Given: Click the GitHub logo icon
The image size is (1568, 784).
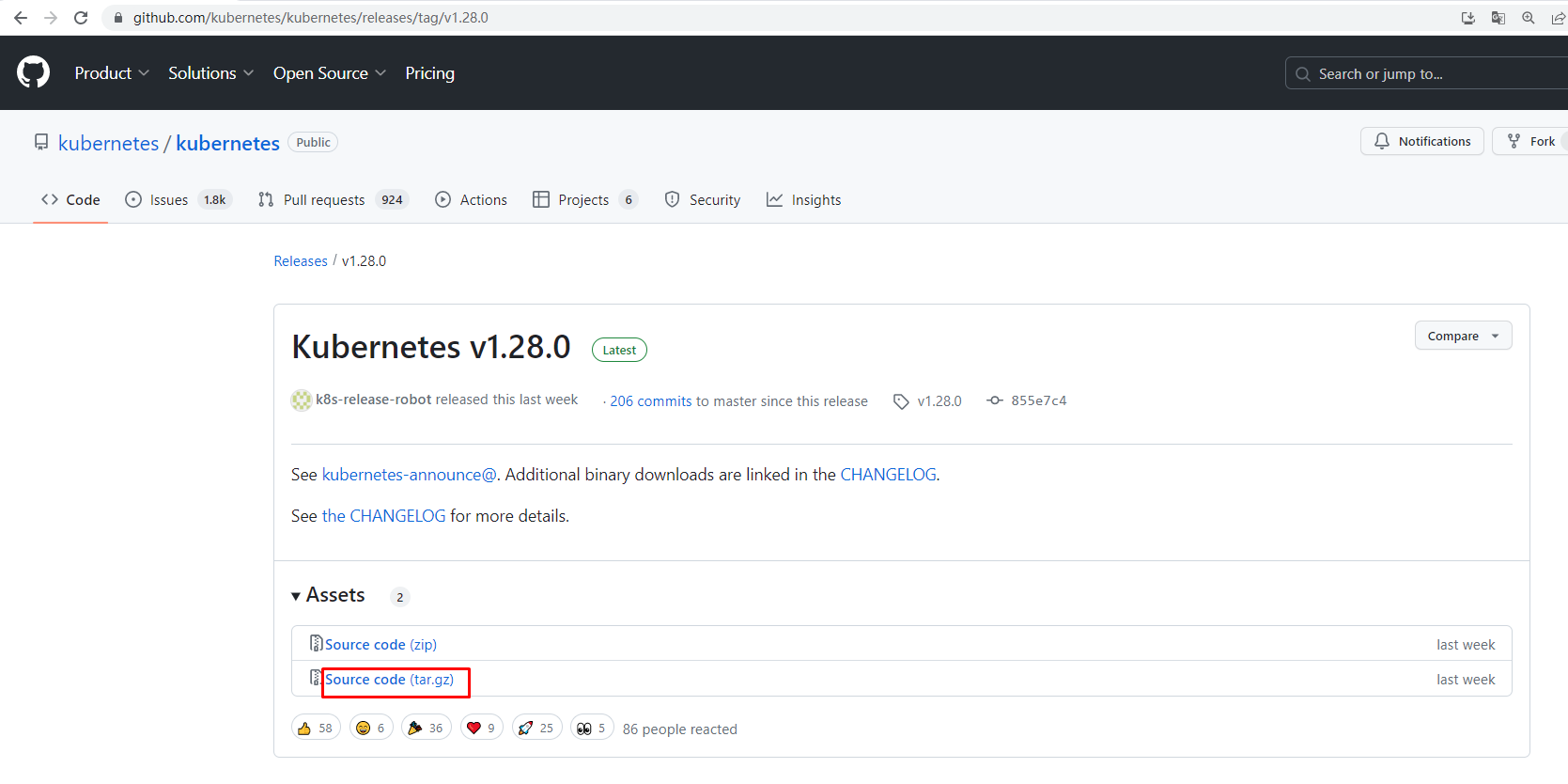Looking at the screenshot, I should click(x=33, y=72).
